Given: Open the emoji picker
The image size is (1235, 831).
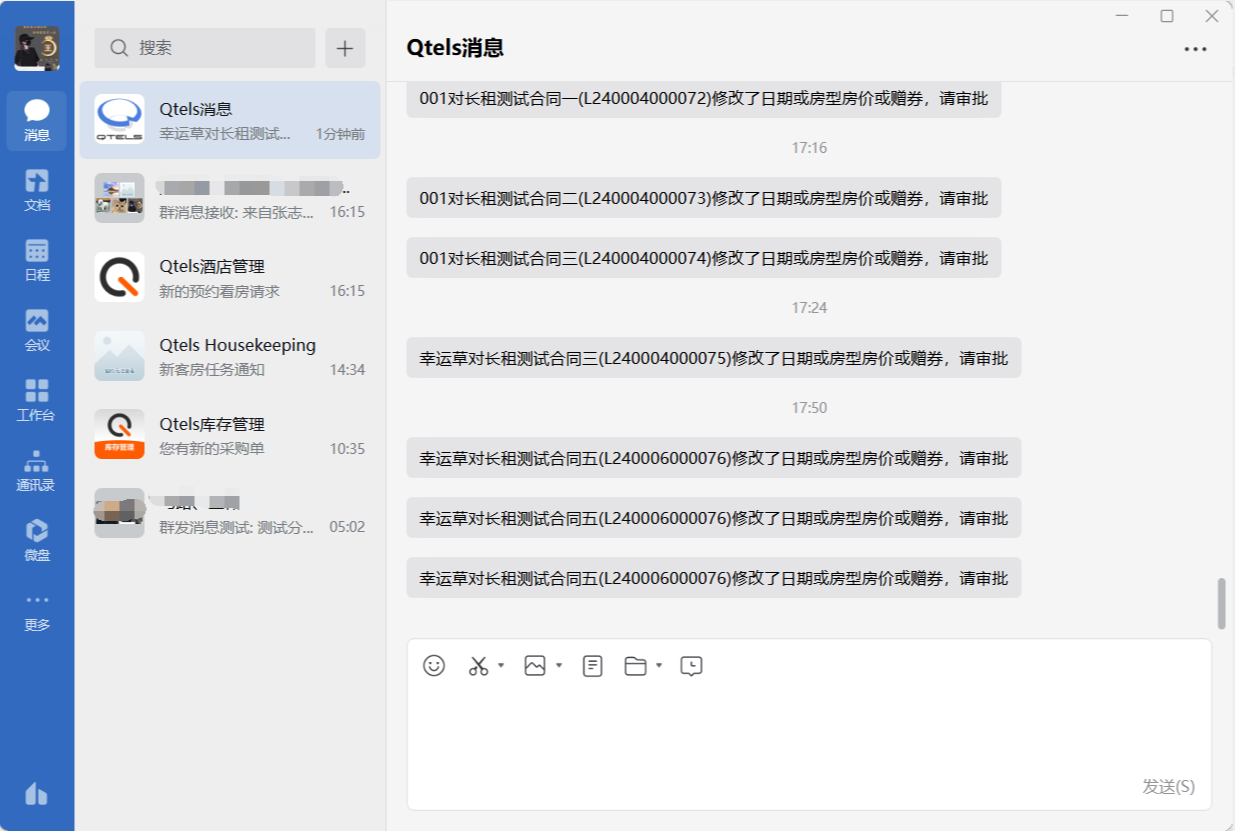Looking at the screenshot, I should [434, 666].
